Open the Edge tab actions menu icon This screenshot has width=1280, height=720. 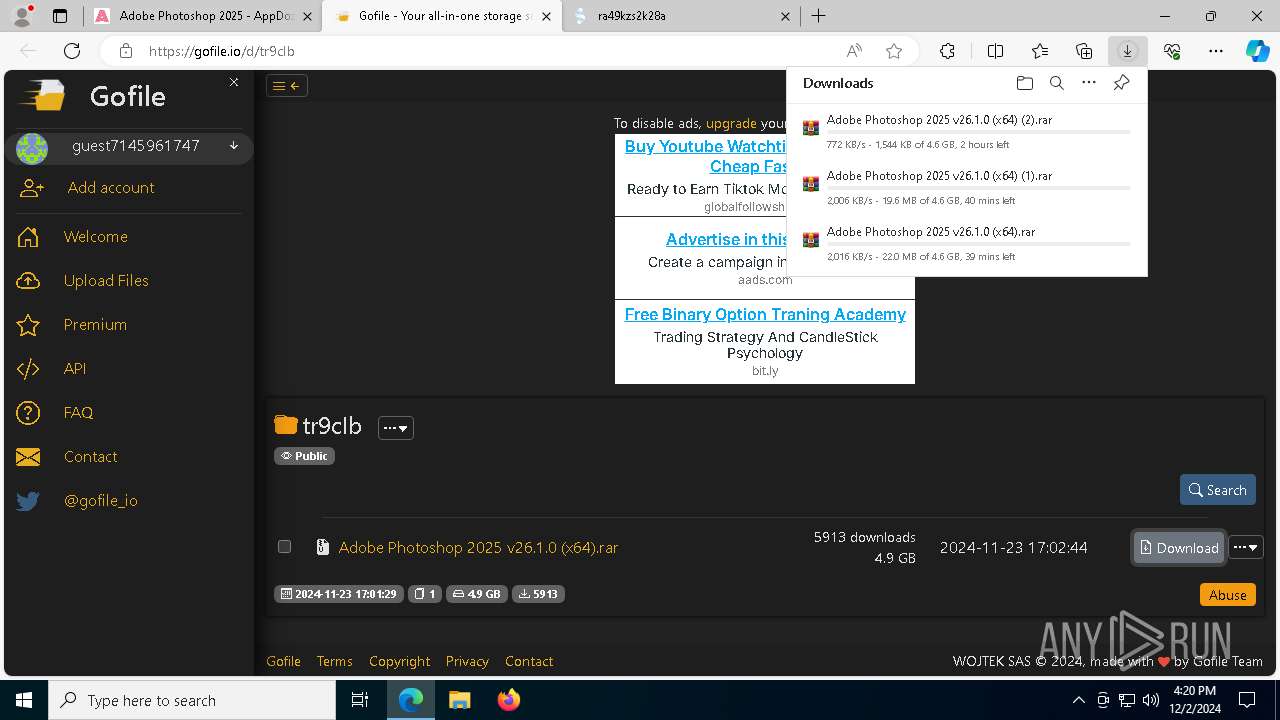[x=60, y=16]
